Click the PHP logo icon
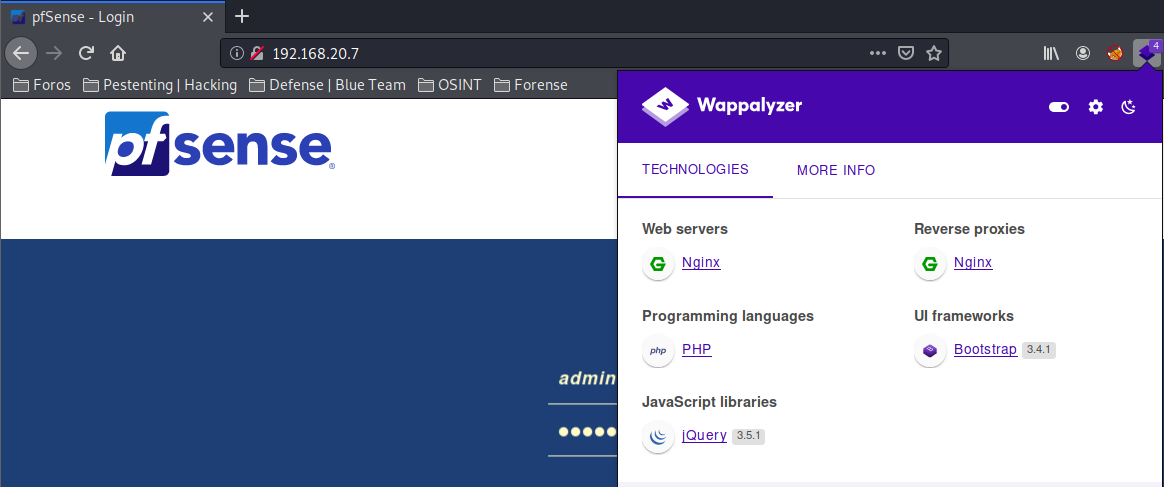Image resolution: width=1164 pixels, height=487 pixels. pos(658,350)
